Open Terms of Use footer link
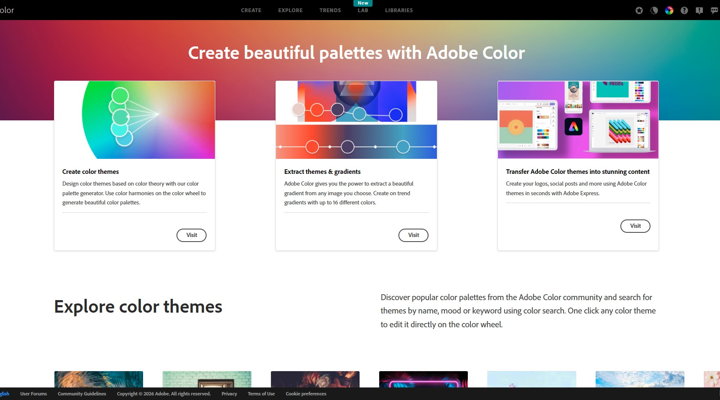The height and width of the screenshot is (400, 720). coord(261,394)
